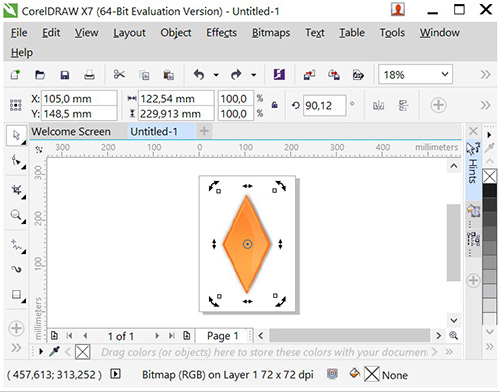The image size is (500, 392).
Task: Click the vertical scrollbar thumb
Action: point(453,242)
